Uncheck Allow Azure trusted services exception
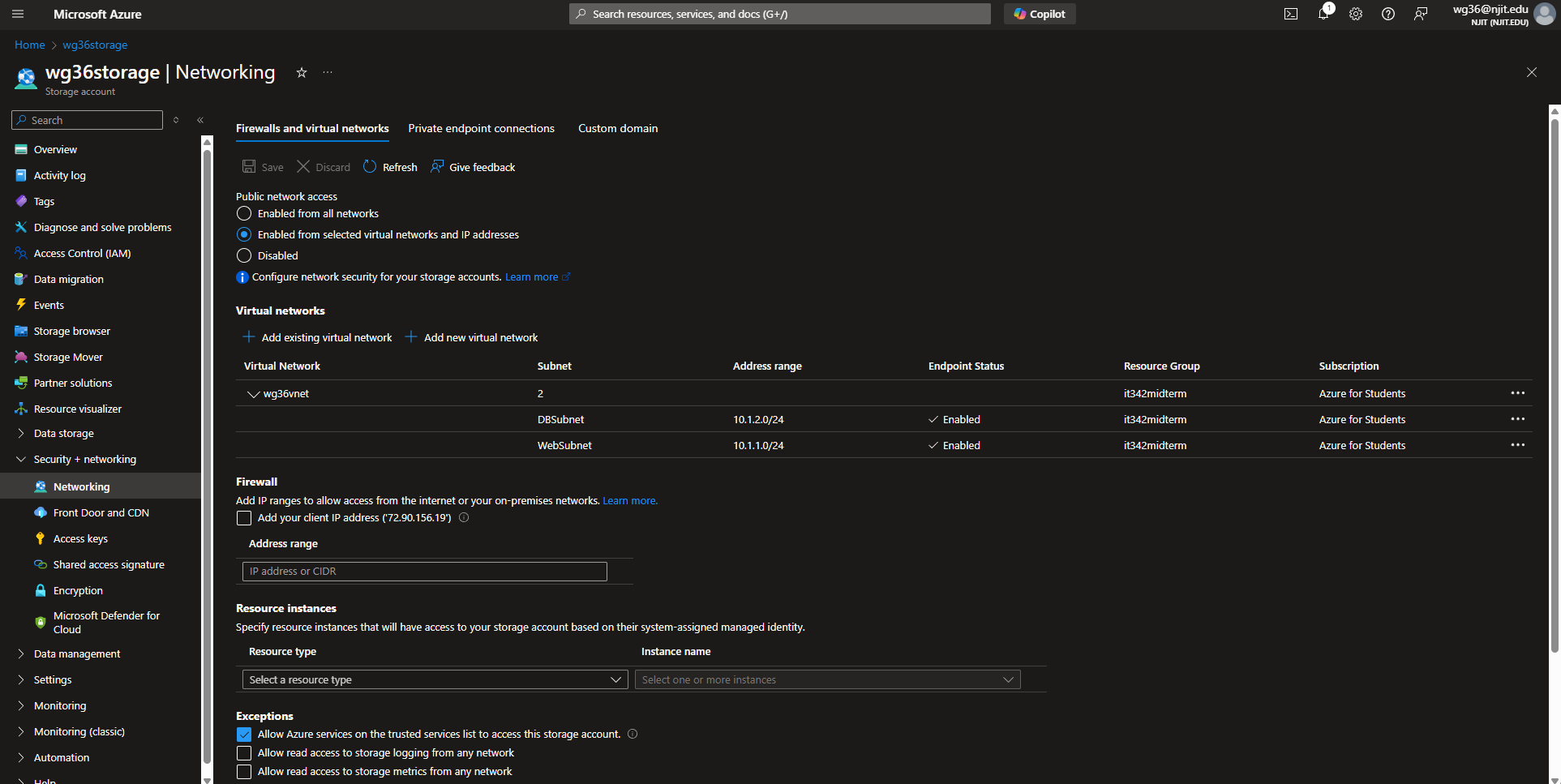 click(x=244, y=735)
